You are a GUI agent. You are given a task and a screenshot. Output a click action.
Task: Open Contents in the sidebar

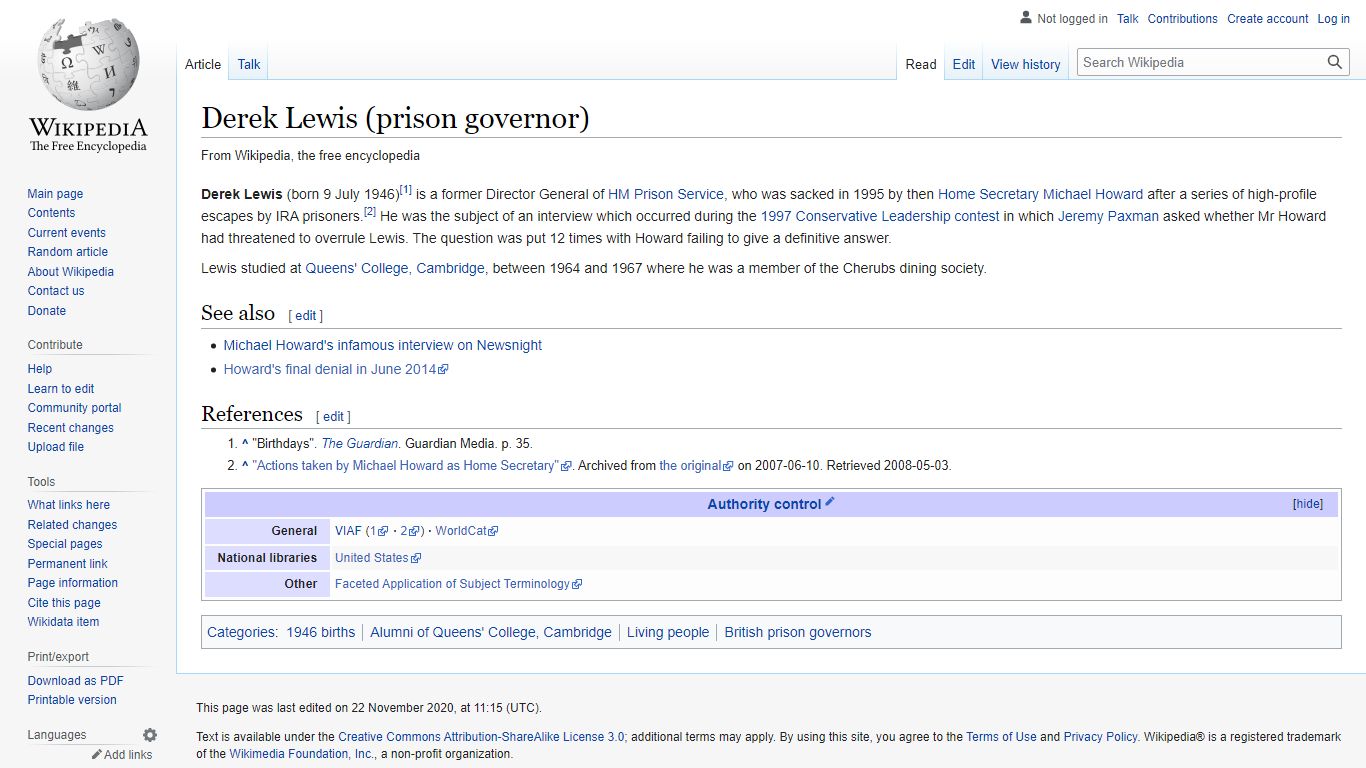point(51,213)
